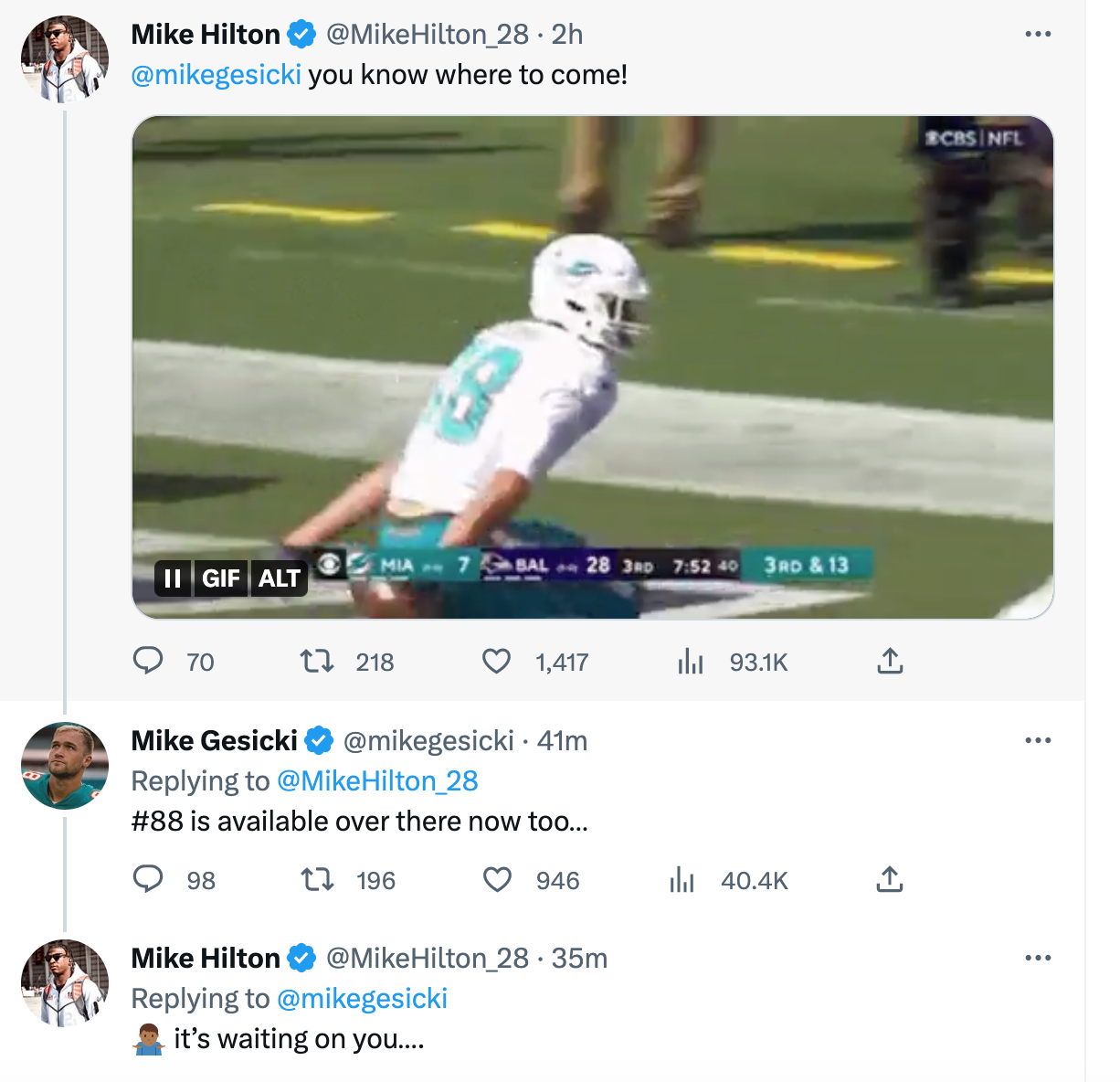
Task: Click the analytics icon showing 40.4K
Action: (682, 880)
